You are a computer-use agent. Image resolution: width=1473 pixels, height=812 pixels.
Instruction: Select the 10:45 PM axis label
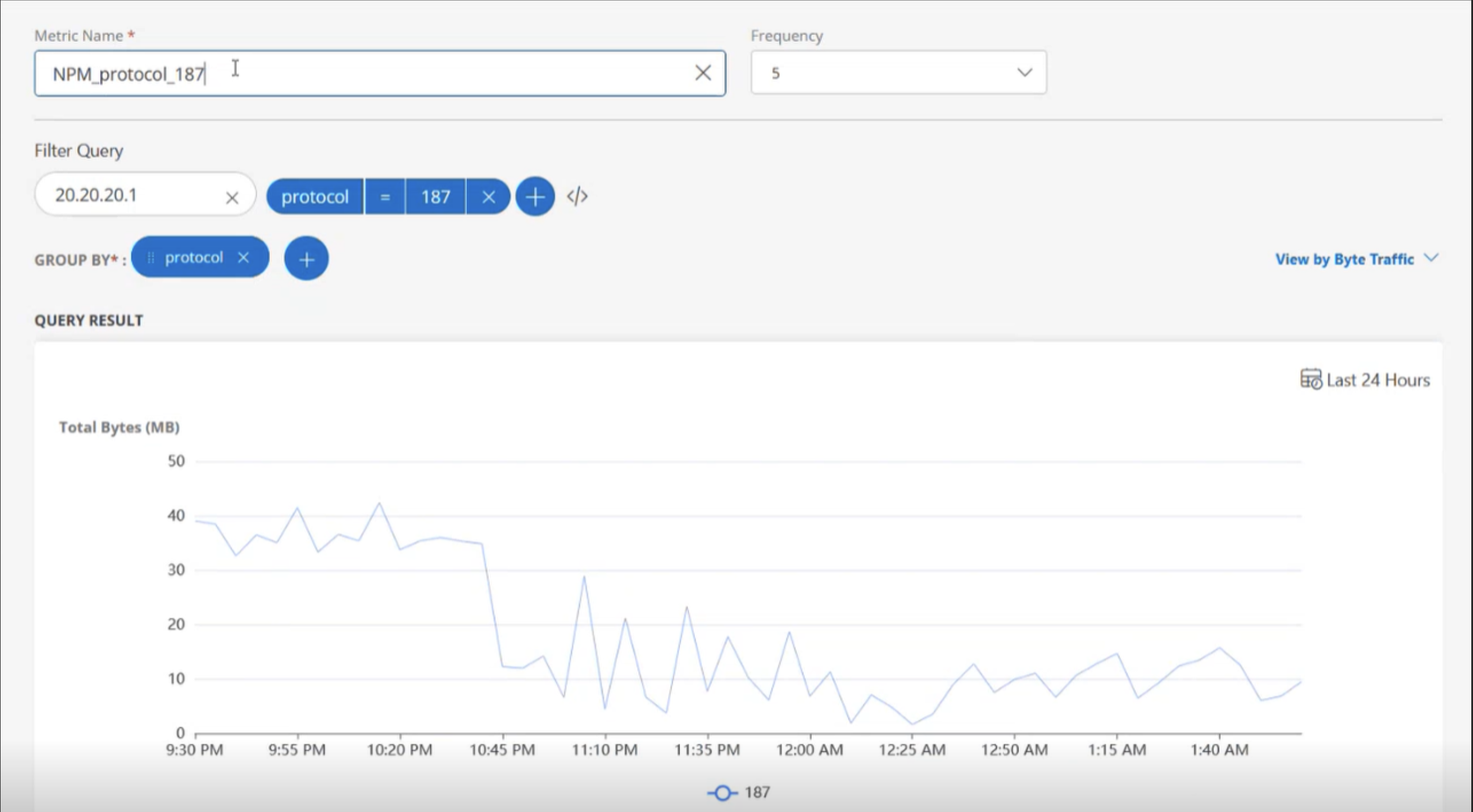(x=502, y=749)
